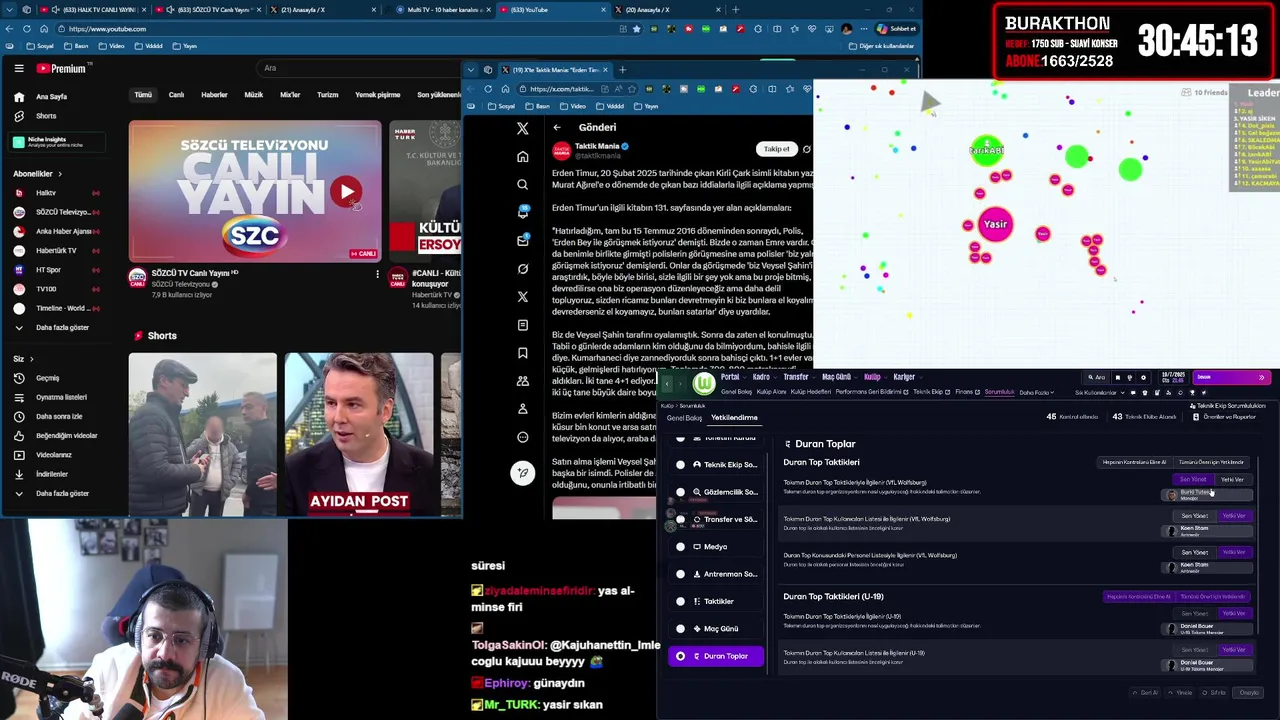Image resolution: width=1280 pixels, height=720 pixels.
Task: Open the Portal dropdown in Football Manager
Action: coord(733,377)
